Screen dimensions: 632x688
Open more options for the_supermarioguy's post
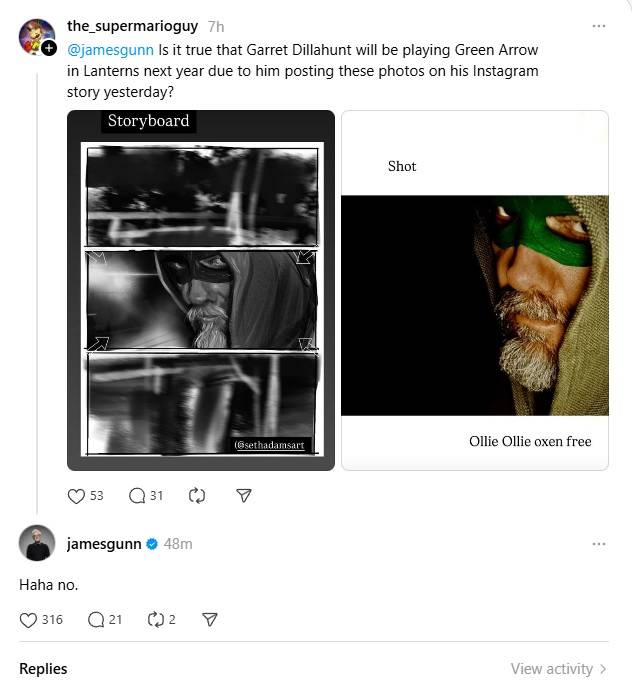click(598, 26)
